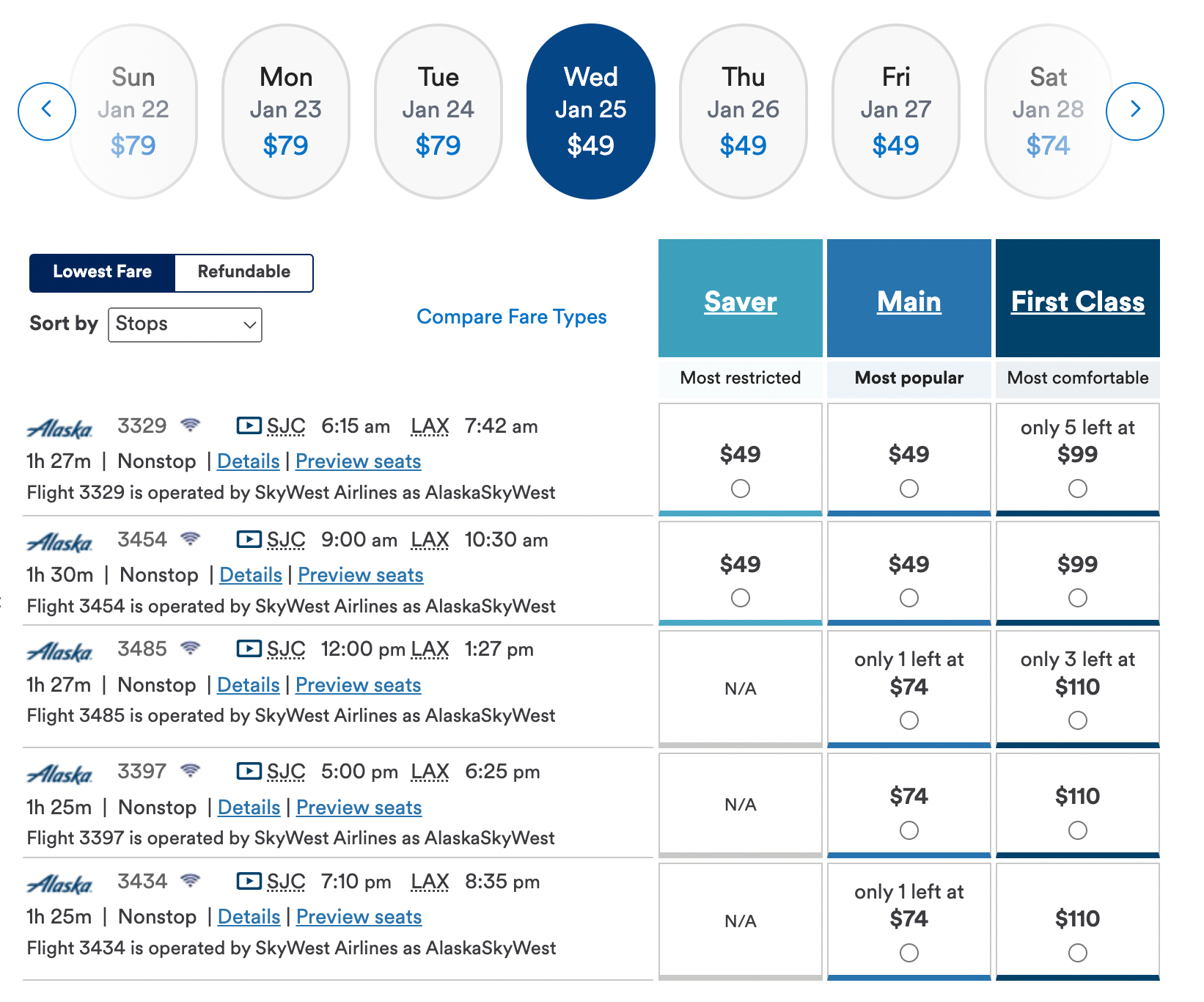Select the Thu Jan 26 date bubble
This screenshot has height=1002, width=1204.
click(x=744, y=110)
